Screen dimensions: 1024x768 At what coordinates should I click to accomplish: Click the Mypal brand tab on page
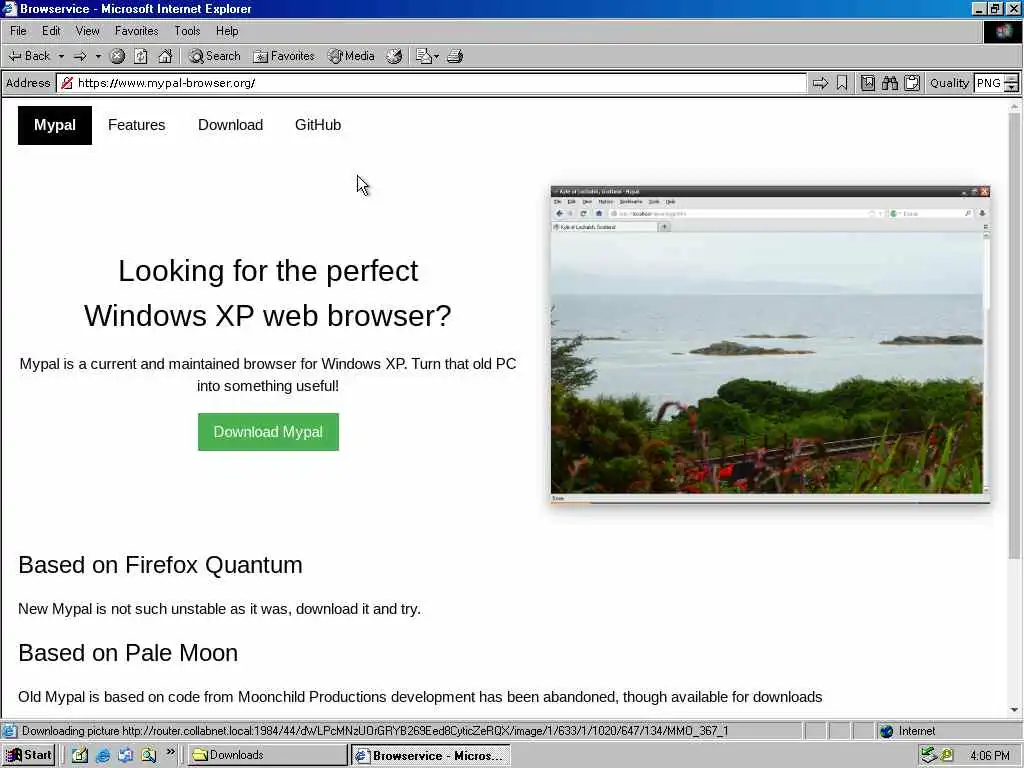(x=55, y=125)
